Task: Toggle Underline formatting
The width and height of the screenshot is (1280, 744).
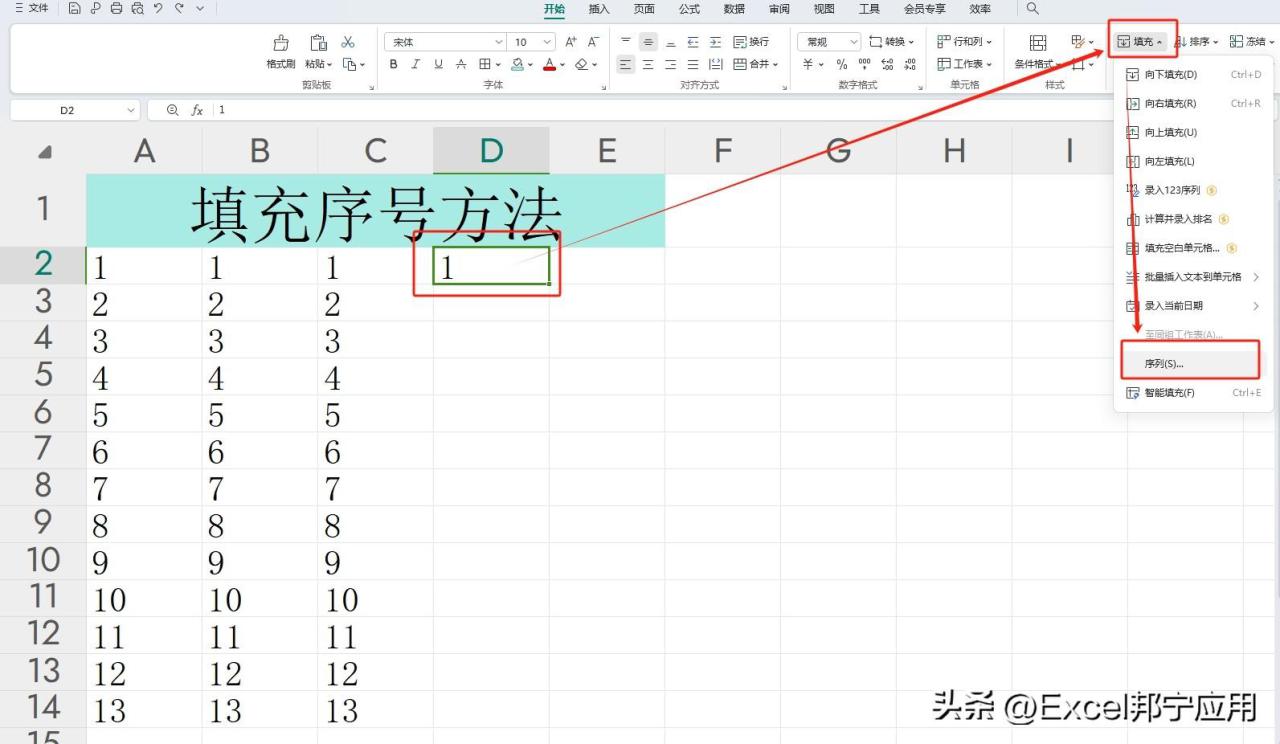Action: pyautogui.click(x=438, y=64)
